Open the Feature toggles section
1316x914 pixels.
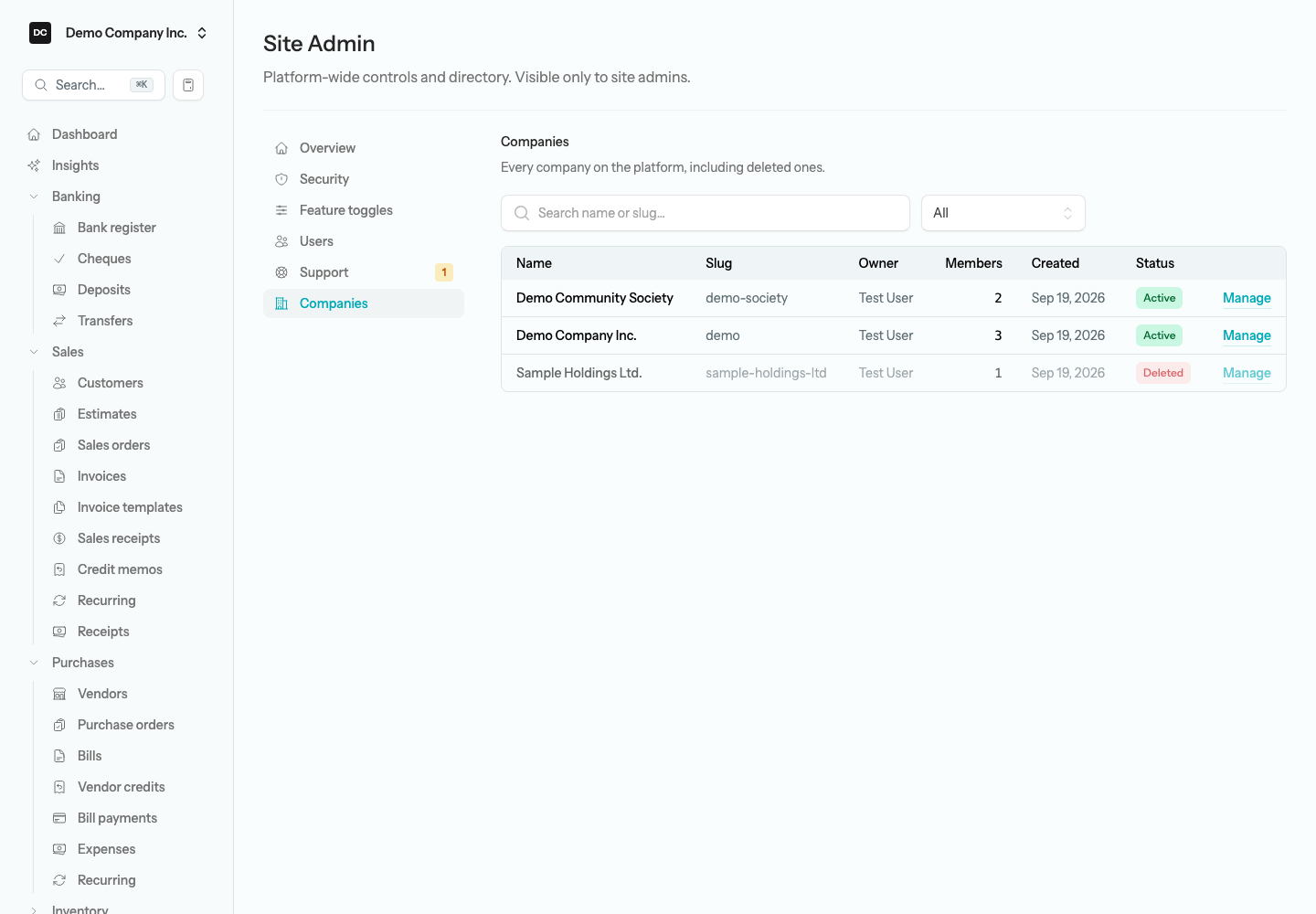[364, 210]
